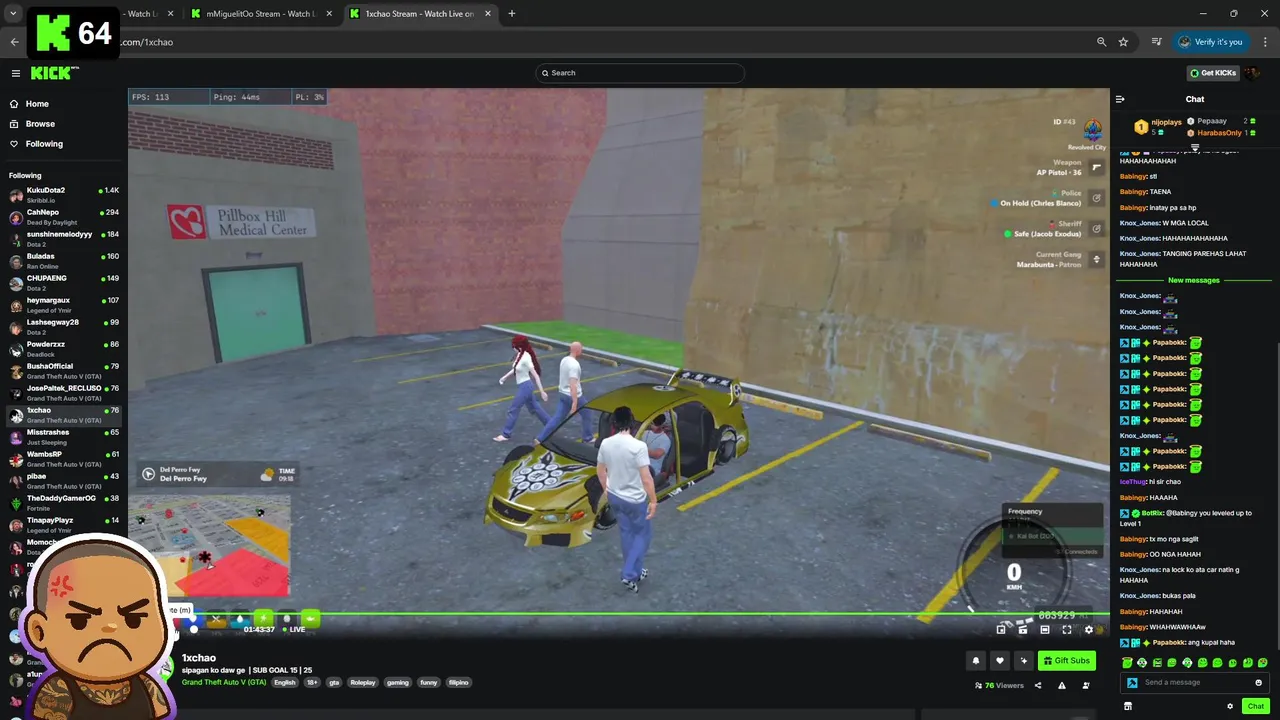
Task: Switch to the mMiguelitOo Stream tab
Action: point(260,14)
